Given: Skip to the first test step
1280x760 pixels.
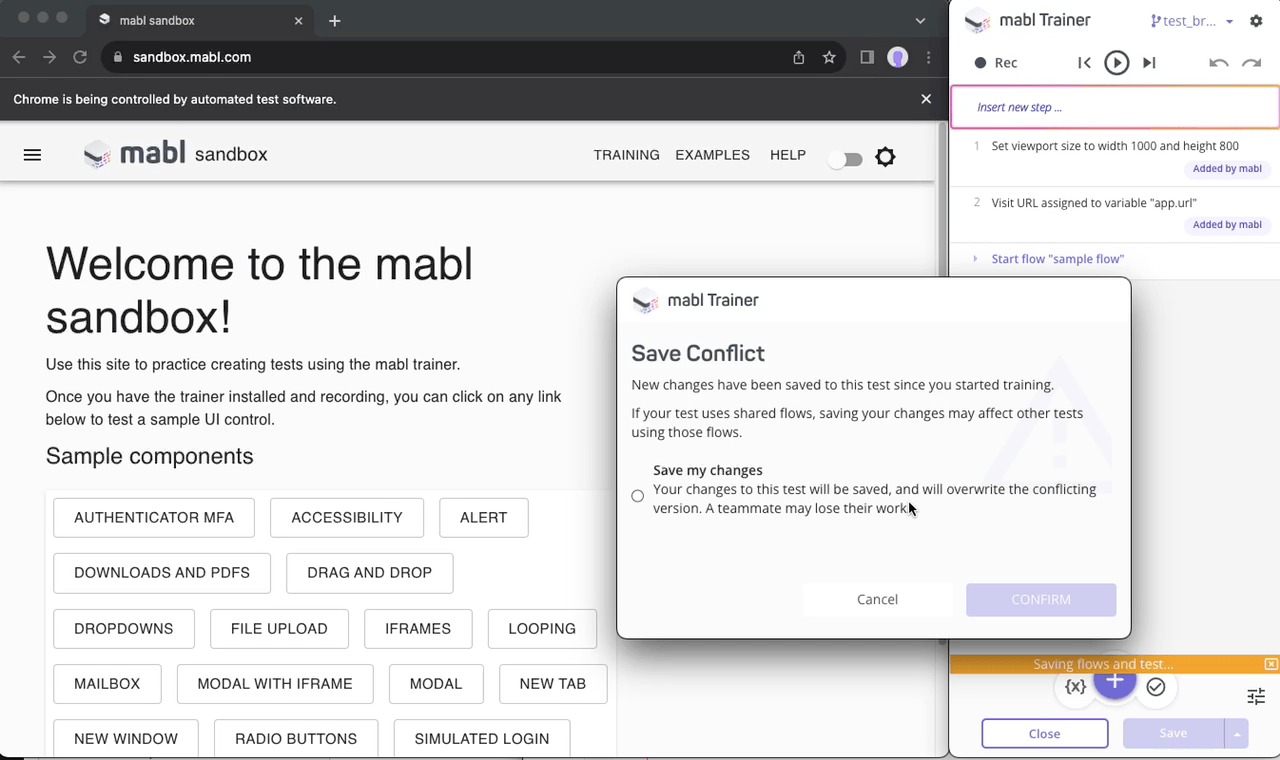Looking at the screenshot, I should (x=1084, y=63).
